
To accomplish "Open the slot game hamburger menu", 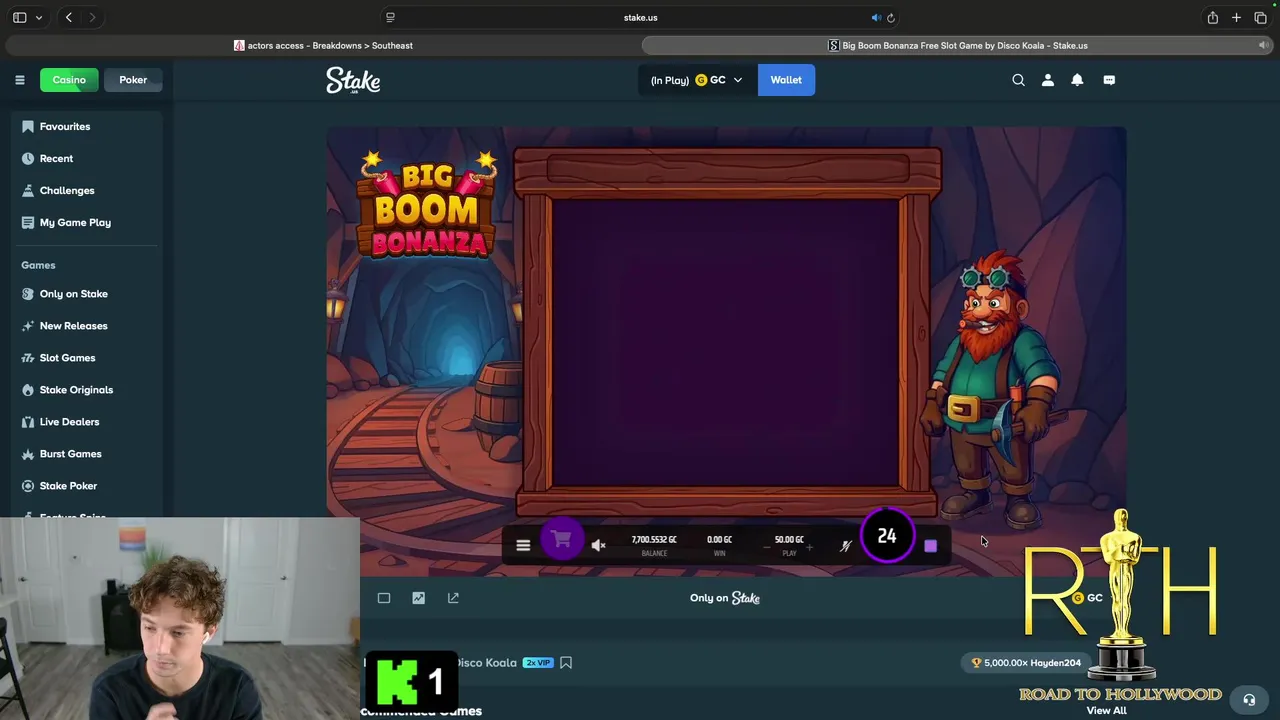I will coord(523,545).
